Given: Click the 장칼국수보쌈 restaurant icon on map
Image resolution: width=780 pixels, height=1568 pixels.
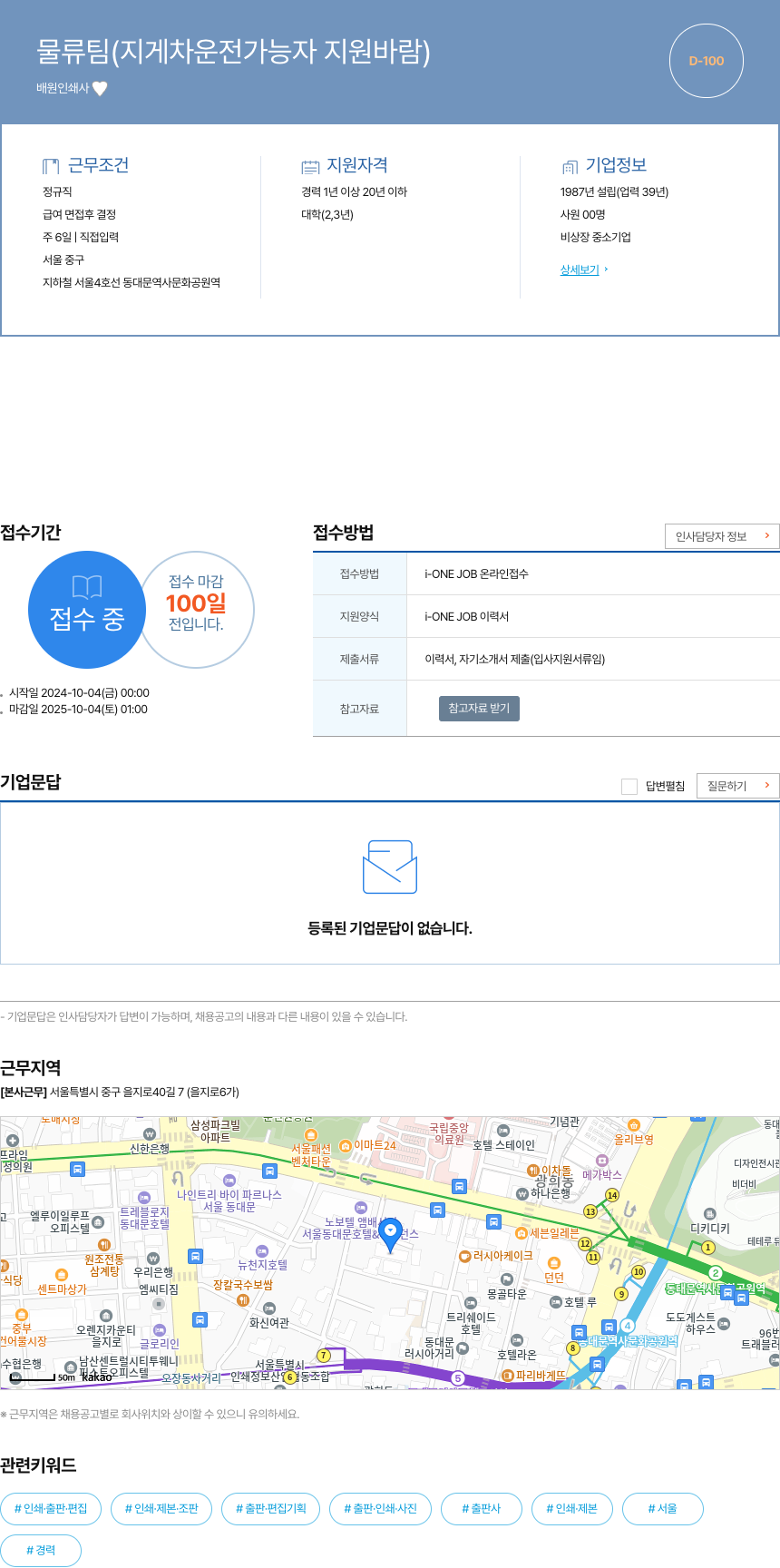Looking at the screenshot, I should [242, 1300].
